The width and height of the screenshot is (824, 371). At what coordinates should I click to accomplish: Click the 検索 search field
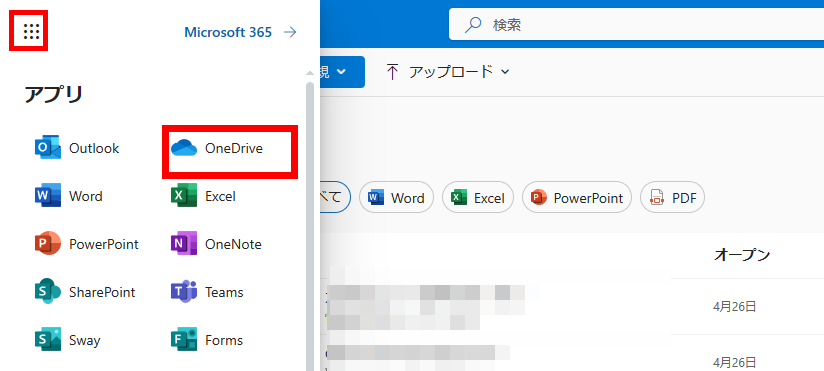[x=636, y=24]
